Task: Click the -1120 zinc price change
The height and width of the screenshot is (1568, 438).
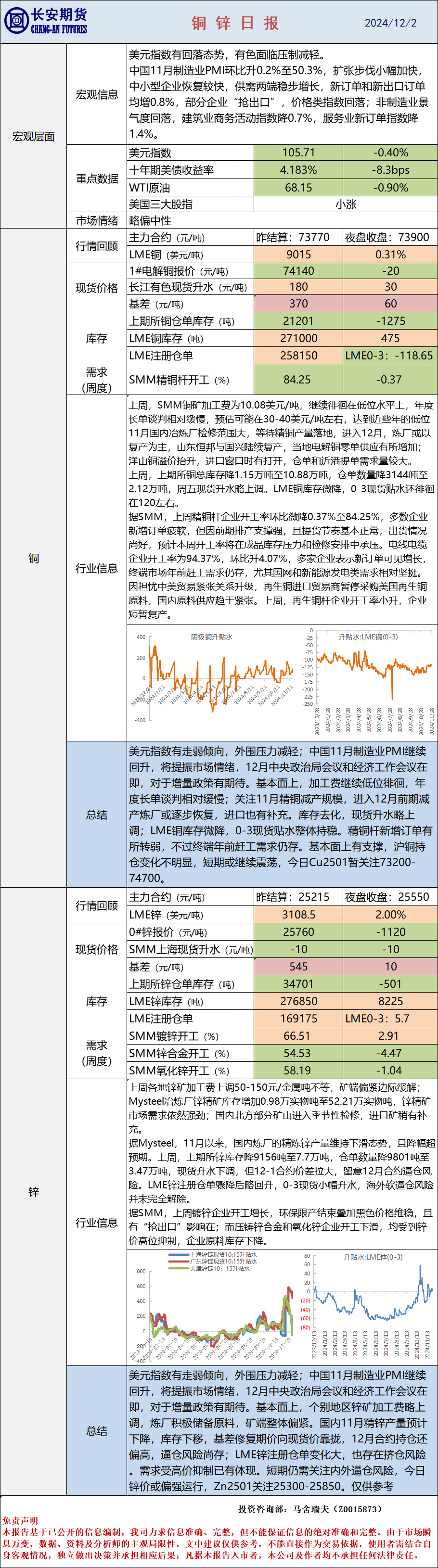Action: [x=390, y=932]
